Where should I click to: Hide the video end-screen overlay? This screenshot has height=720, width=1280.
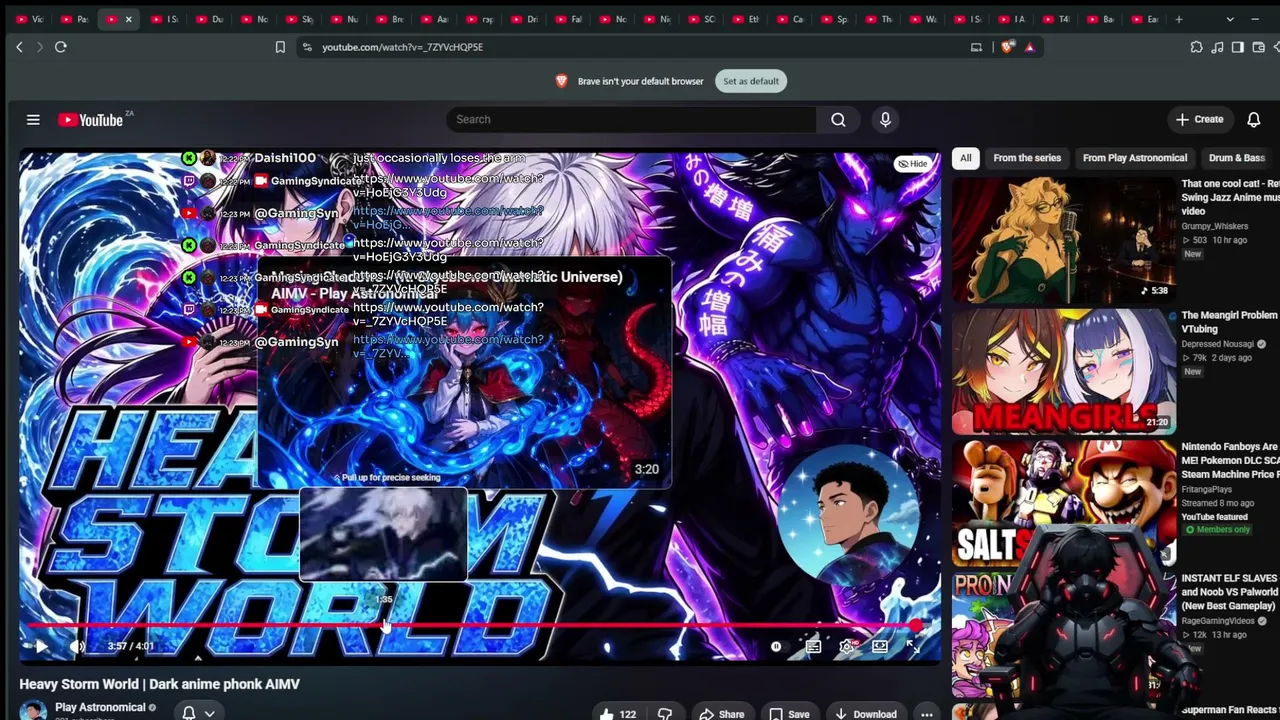point(912,164)
